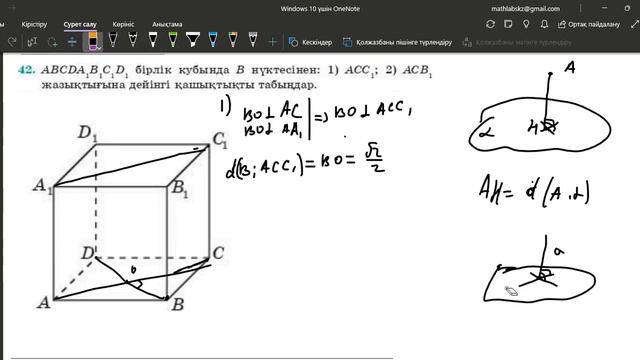The height and width of the screenshot is (360, 640).
Task: Click the account email mathlabskz@gmail.com
Action: tap(526, 9)
